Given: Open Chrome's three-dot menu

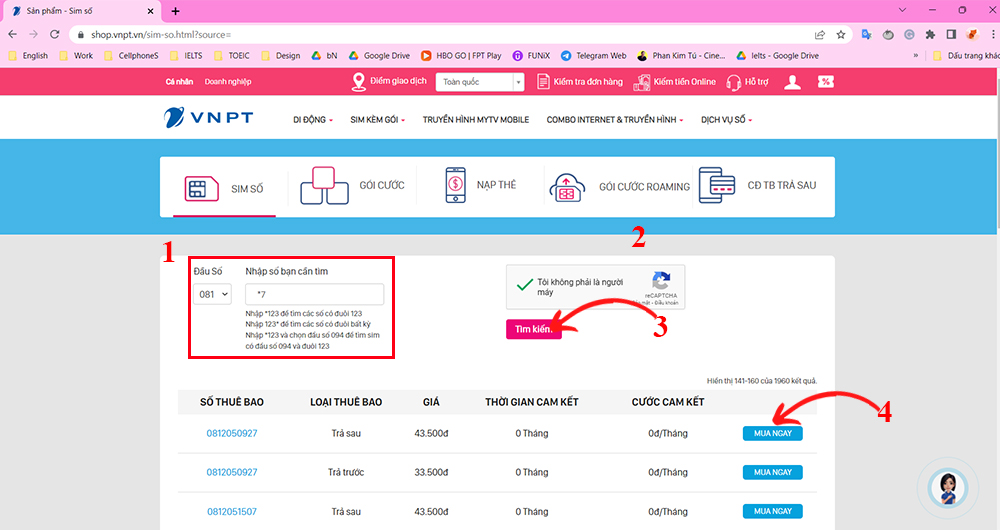Looking at the screenshot, I should tap(994, 34).
